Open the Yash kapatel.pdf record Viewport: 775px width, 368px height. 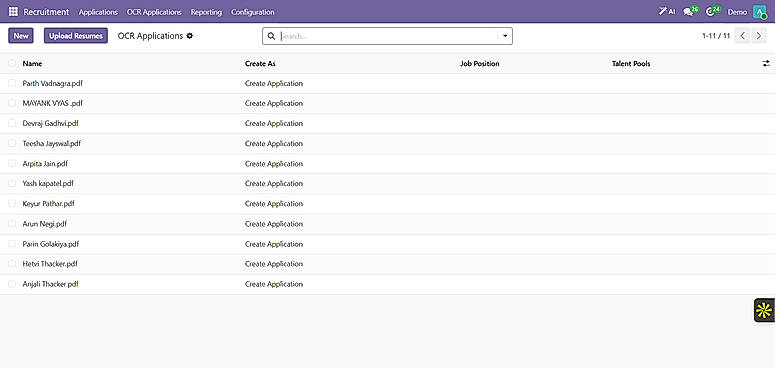click(x=48, y=183)
